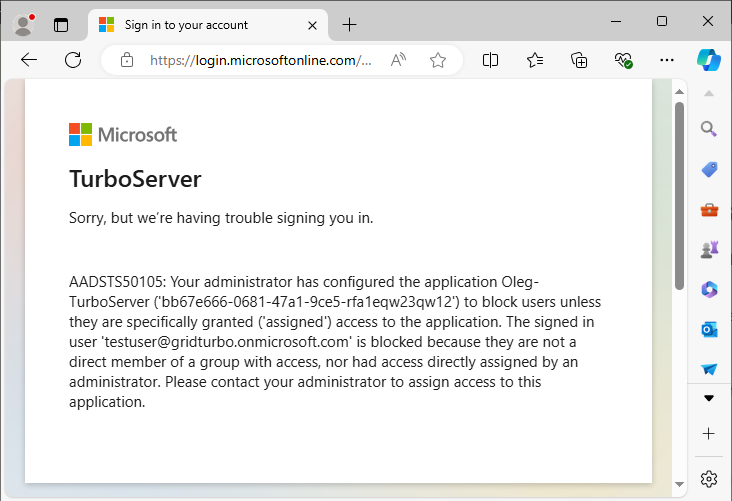732x501 pixels.
Task: Refresh the sign-in page
Action: pos(73,60)
